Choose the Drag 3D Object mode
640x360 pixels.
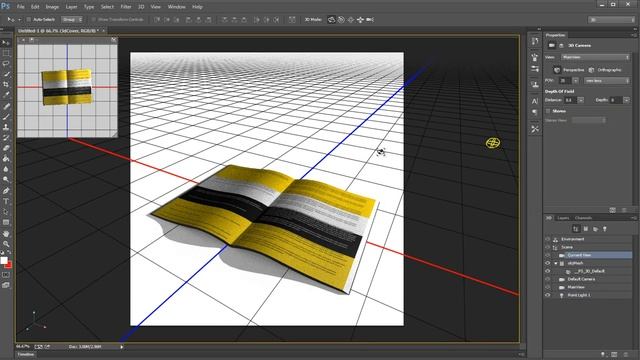(x=351, y=20)
